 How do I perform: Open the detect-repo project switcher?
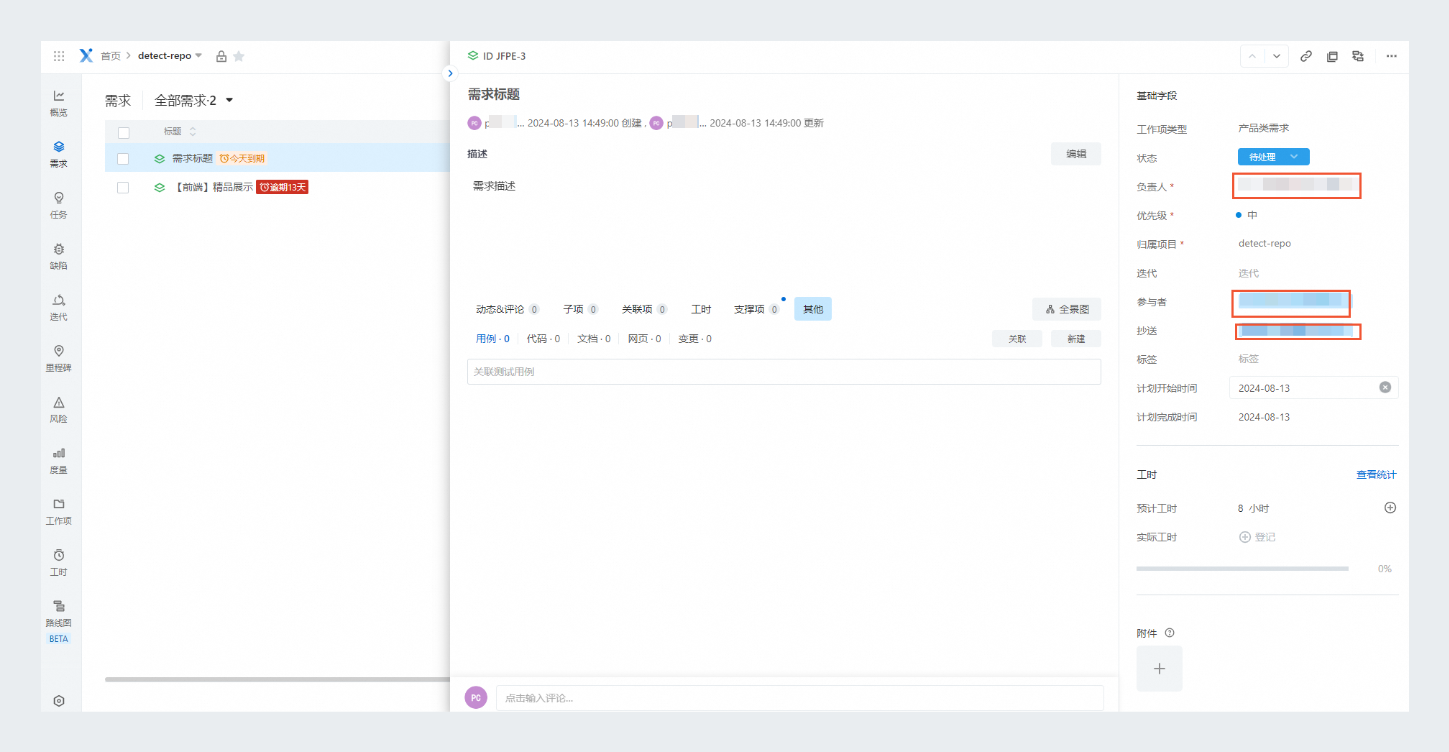tap(170, 56)
